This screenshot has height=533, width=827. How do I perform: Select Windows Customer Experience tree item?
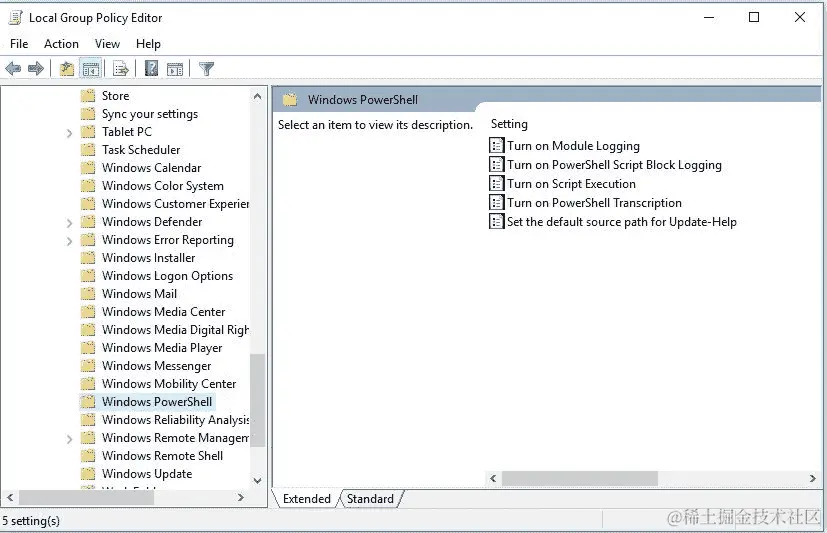tap(175, 203)
